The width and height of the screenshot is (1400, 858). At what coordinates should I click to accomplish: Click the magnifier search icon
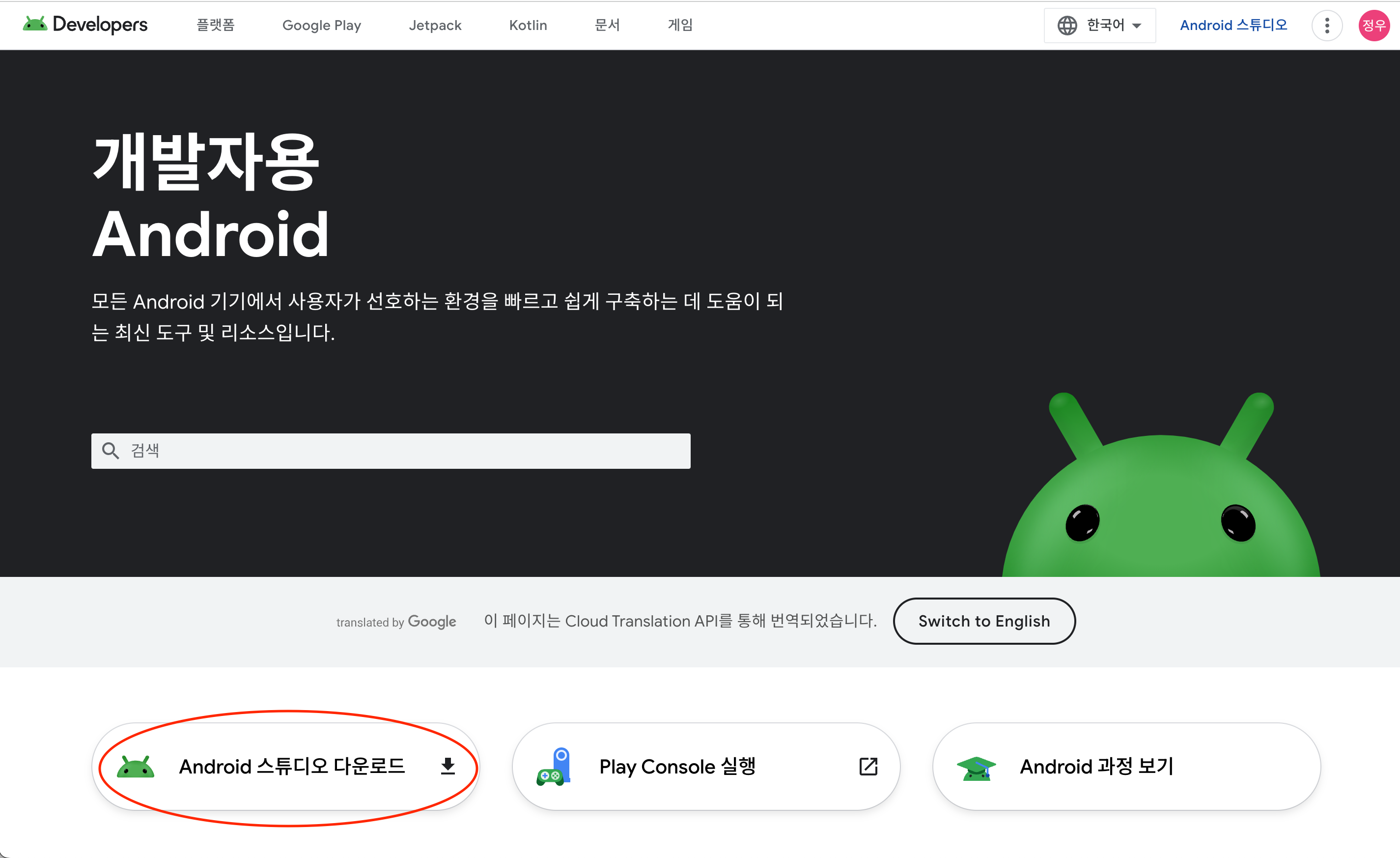point(110,451)
